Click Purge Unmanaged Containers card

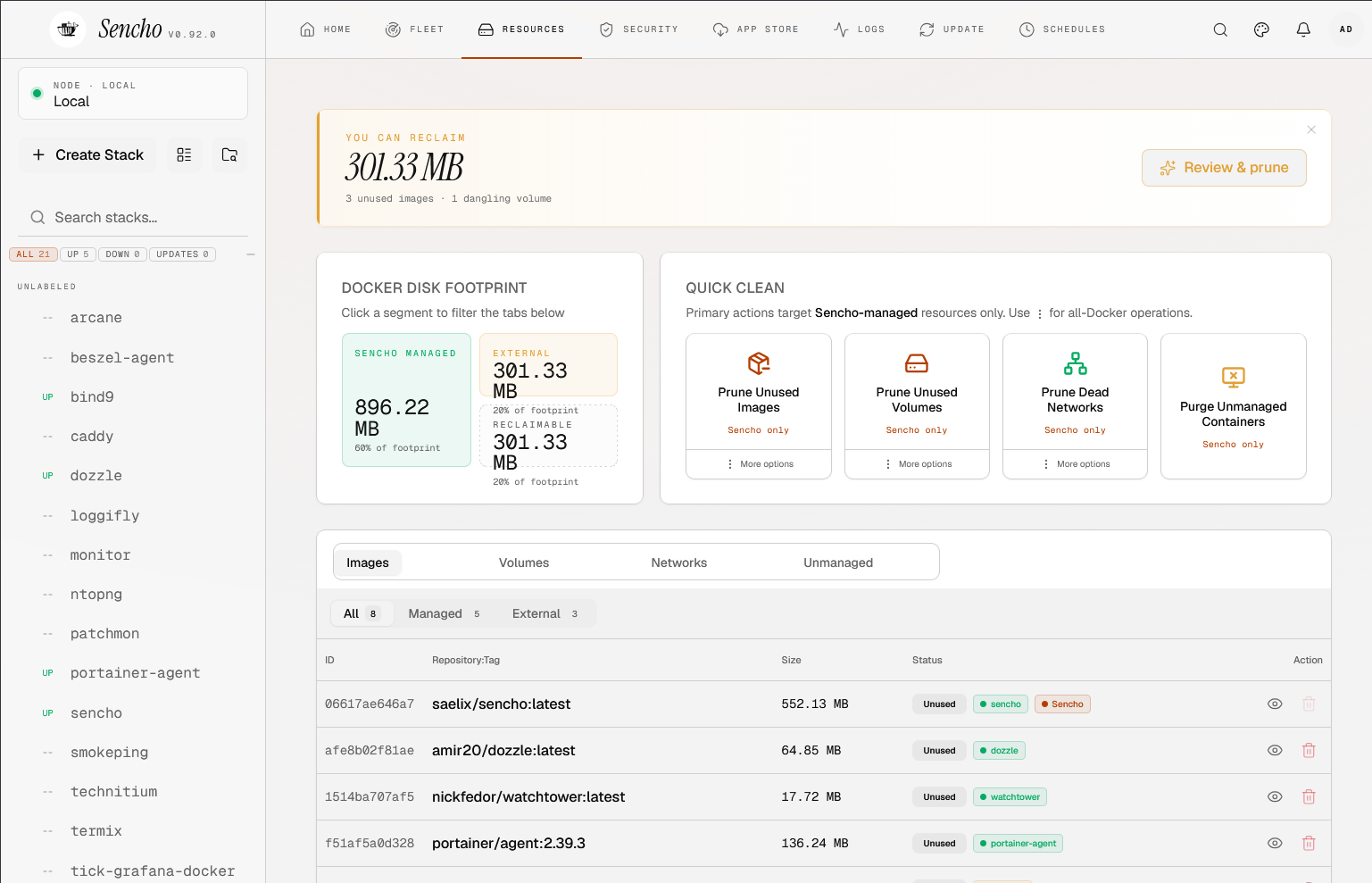pyautogui.click(x=1234, y=406)
